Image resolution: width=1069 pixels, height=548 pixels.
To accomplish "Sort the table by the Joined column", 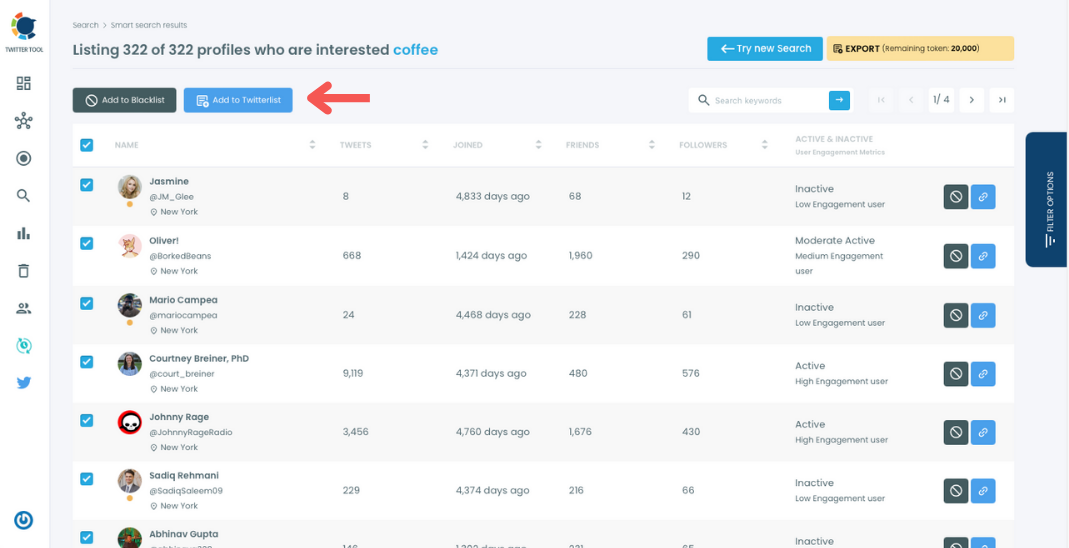I will [539, 145].
